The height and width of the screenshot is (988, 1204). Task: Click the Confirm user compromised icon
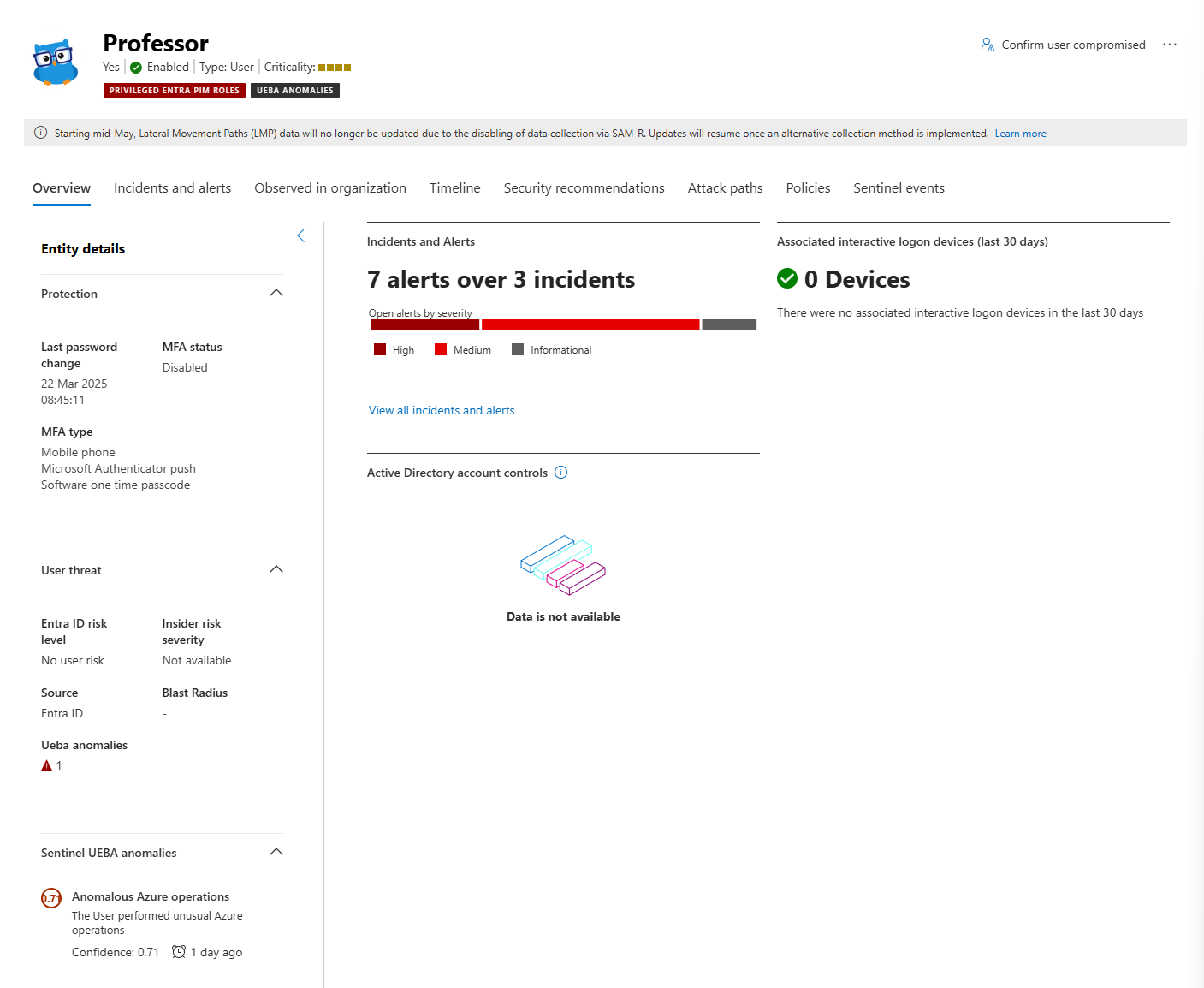pyautogui.click(x=988, y=45)
